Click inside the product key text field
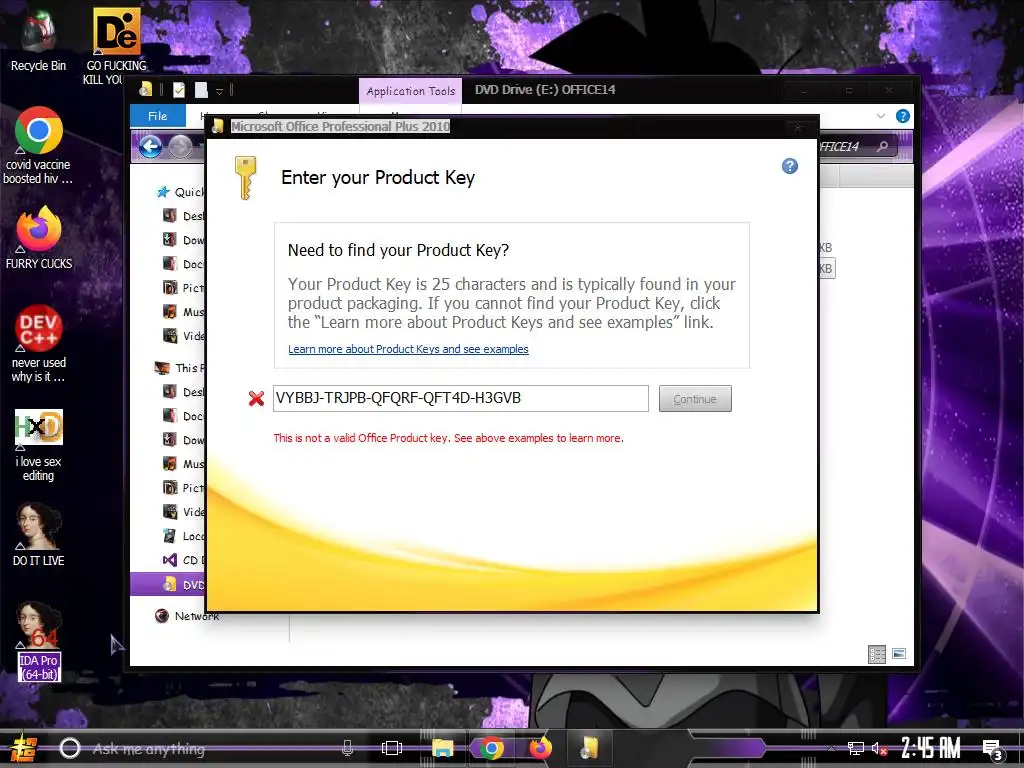This screenshot has height=768, width=1024. (x=460, y=398)
